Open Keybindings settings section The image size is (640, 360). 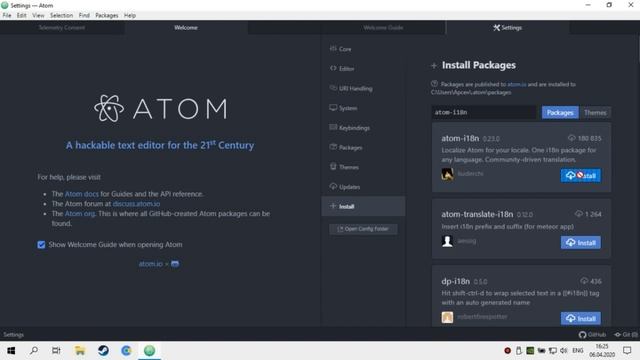pos(364,128)
